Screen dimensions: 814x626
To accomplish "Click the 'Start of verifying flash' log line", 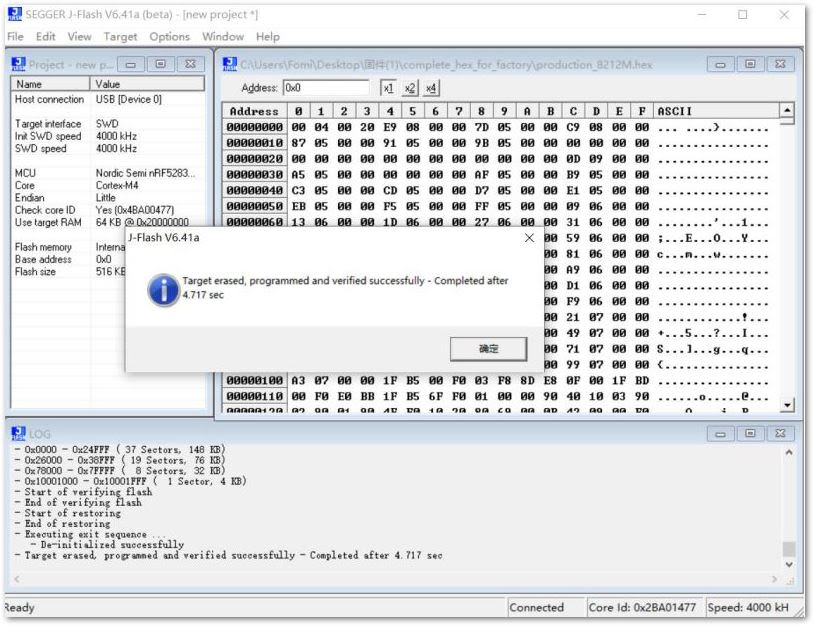I will pyautogui.click(x=88, y=492).
